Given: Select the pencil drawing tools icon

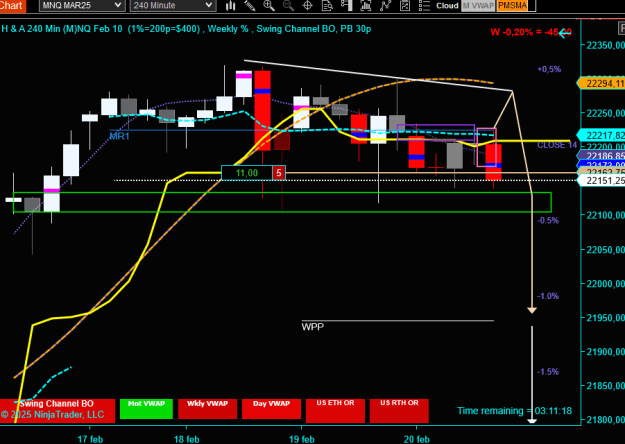Looking at the screenshot, I should 250,5.
